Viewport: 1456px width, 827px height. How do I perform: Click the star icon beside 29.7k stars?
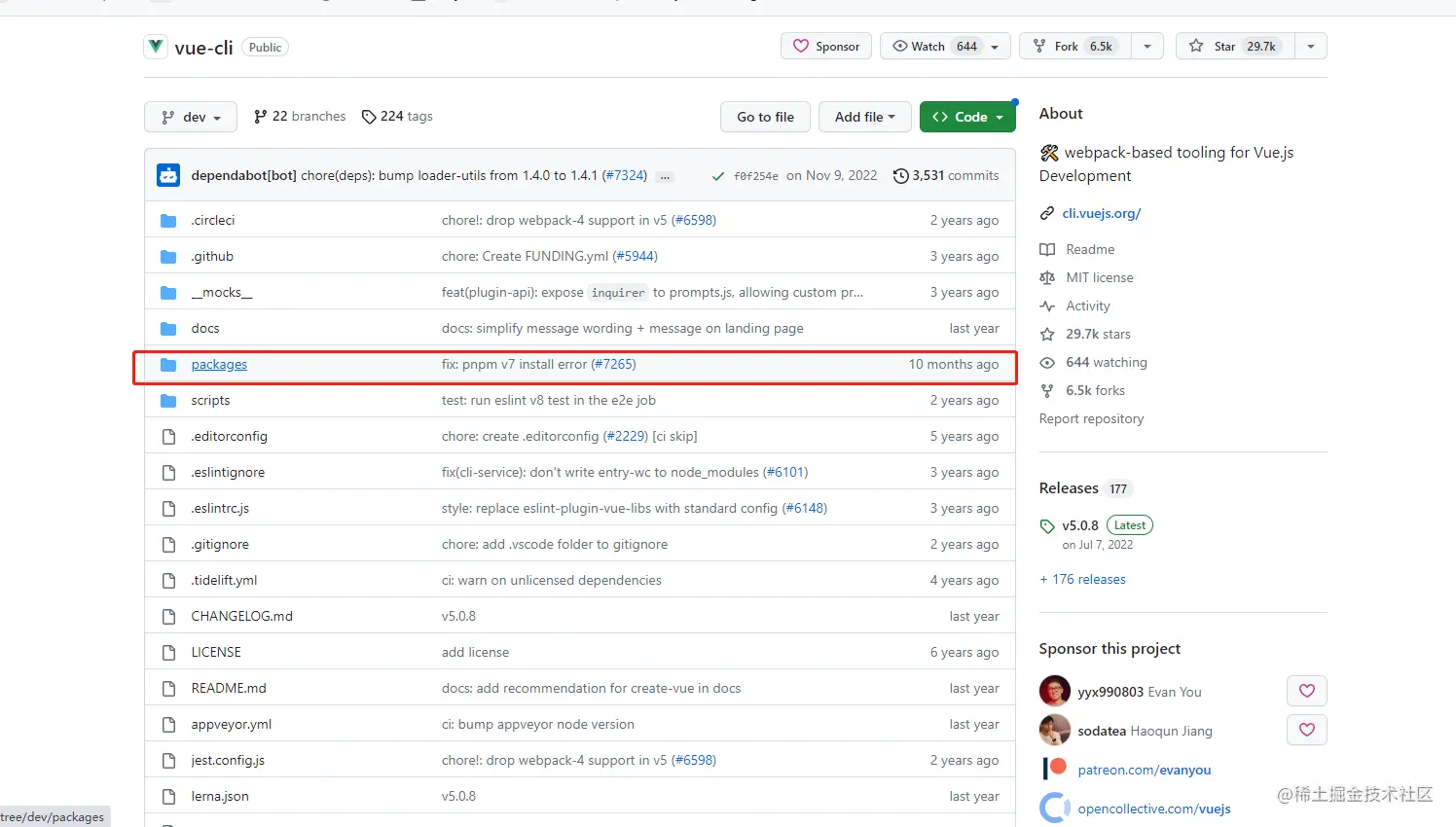click(x=1047, y=335)
